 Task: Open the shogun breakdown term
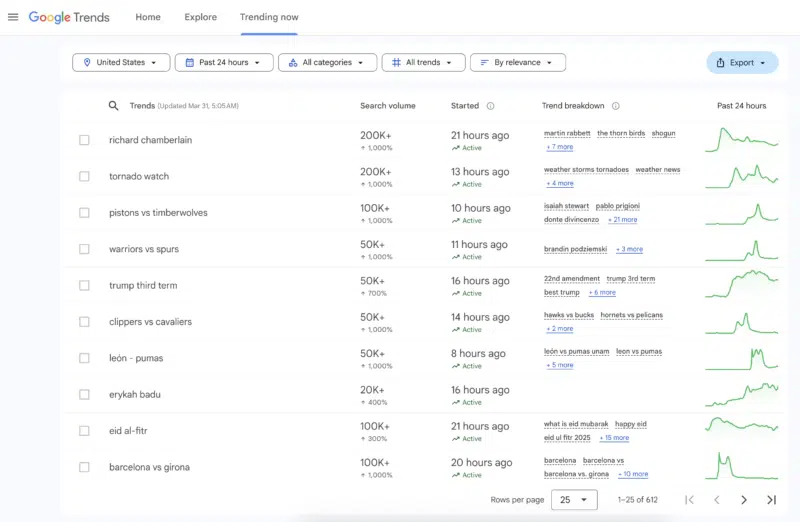coord(663,133)
